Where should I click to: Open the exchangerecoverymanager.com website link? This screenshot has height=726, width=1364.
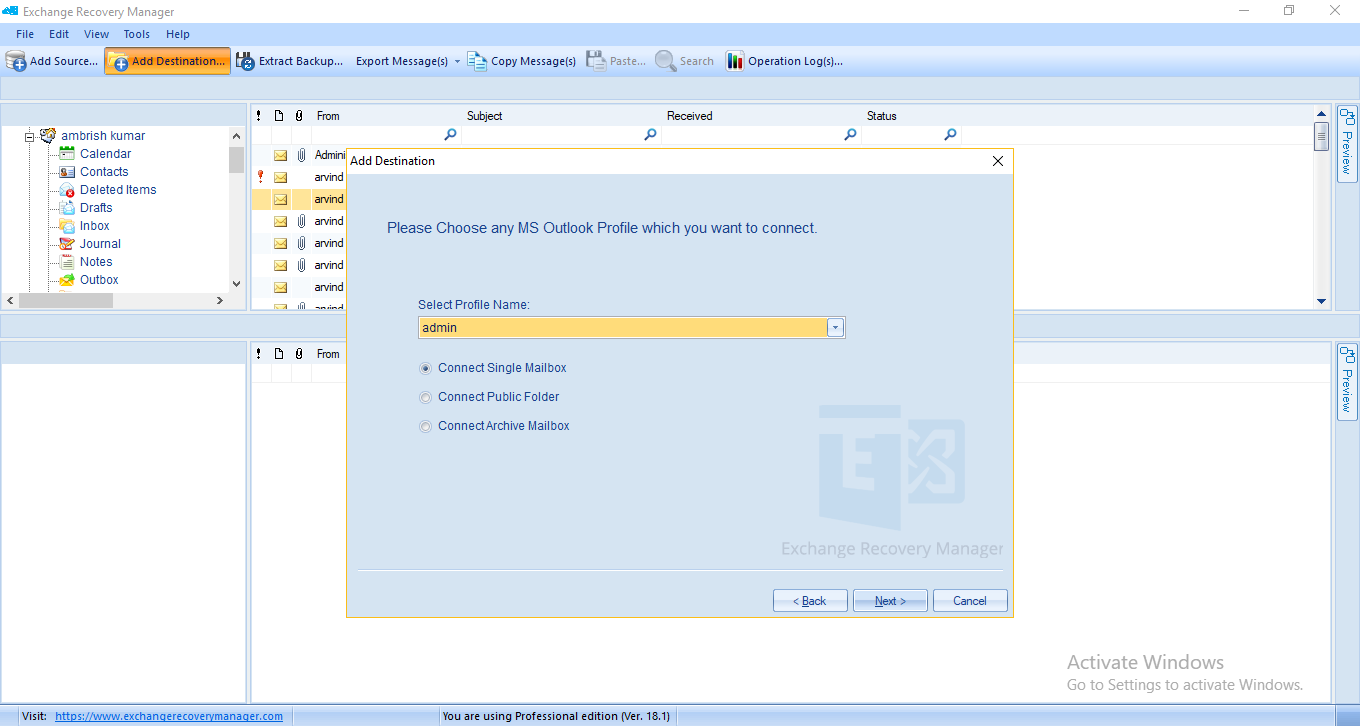point(168,716)
